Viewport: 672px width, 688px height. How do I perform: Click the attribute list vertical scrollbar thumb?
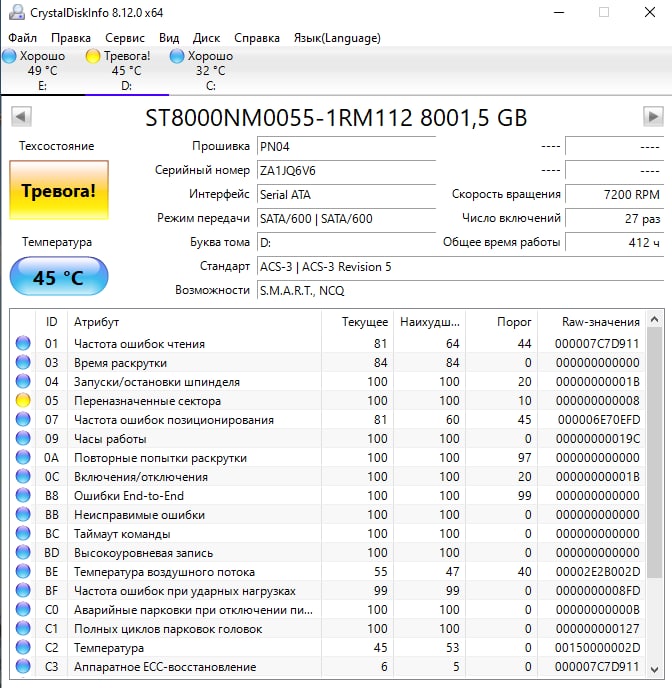(x=654, y=453)
